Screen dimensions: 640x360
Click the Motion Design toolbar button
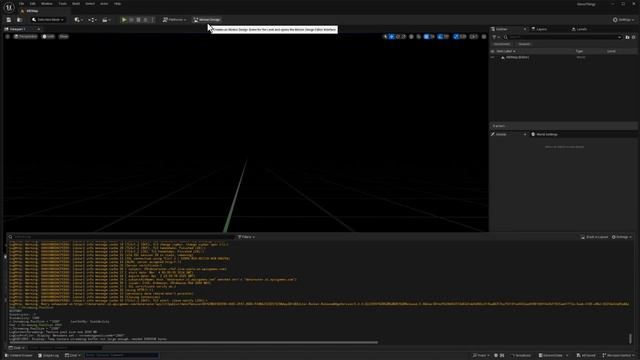coord(207,20)
